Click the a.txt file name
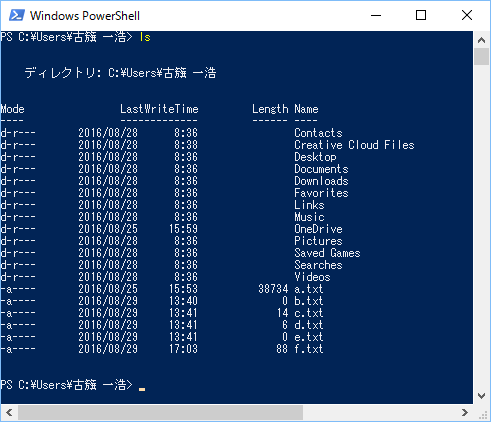491x422 pixels. (x=309, y=289)
